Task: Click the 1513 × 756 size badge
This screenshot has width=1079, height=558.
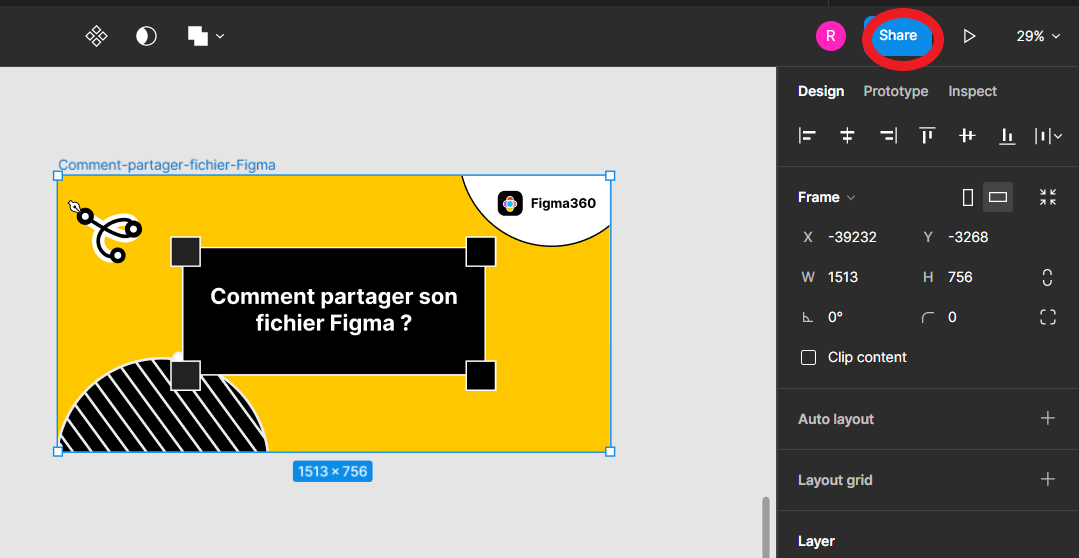Action: tap(332, 471)
